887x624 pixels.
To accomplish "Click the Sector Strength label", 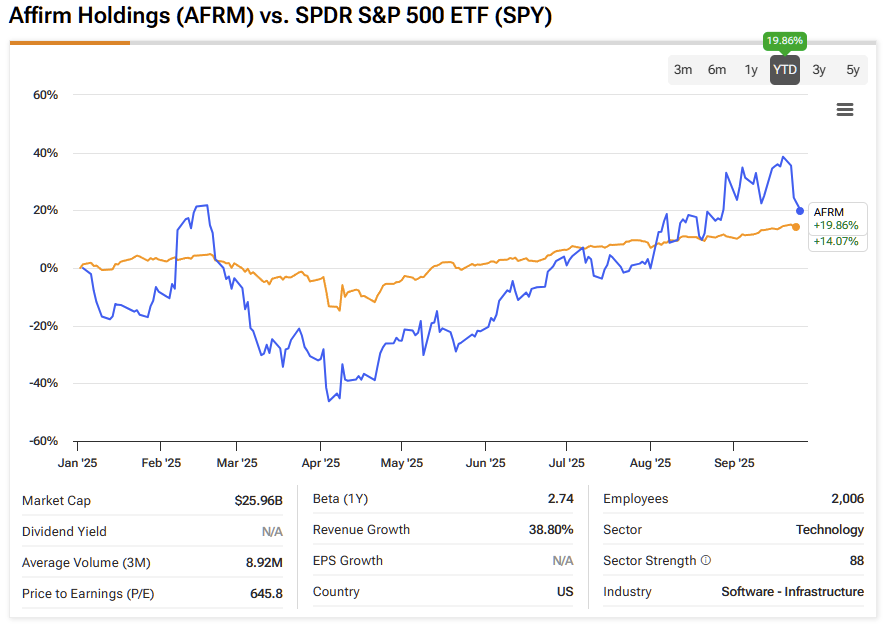I will coord(650,561).
